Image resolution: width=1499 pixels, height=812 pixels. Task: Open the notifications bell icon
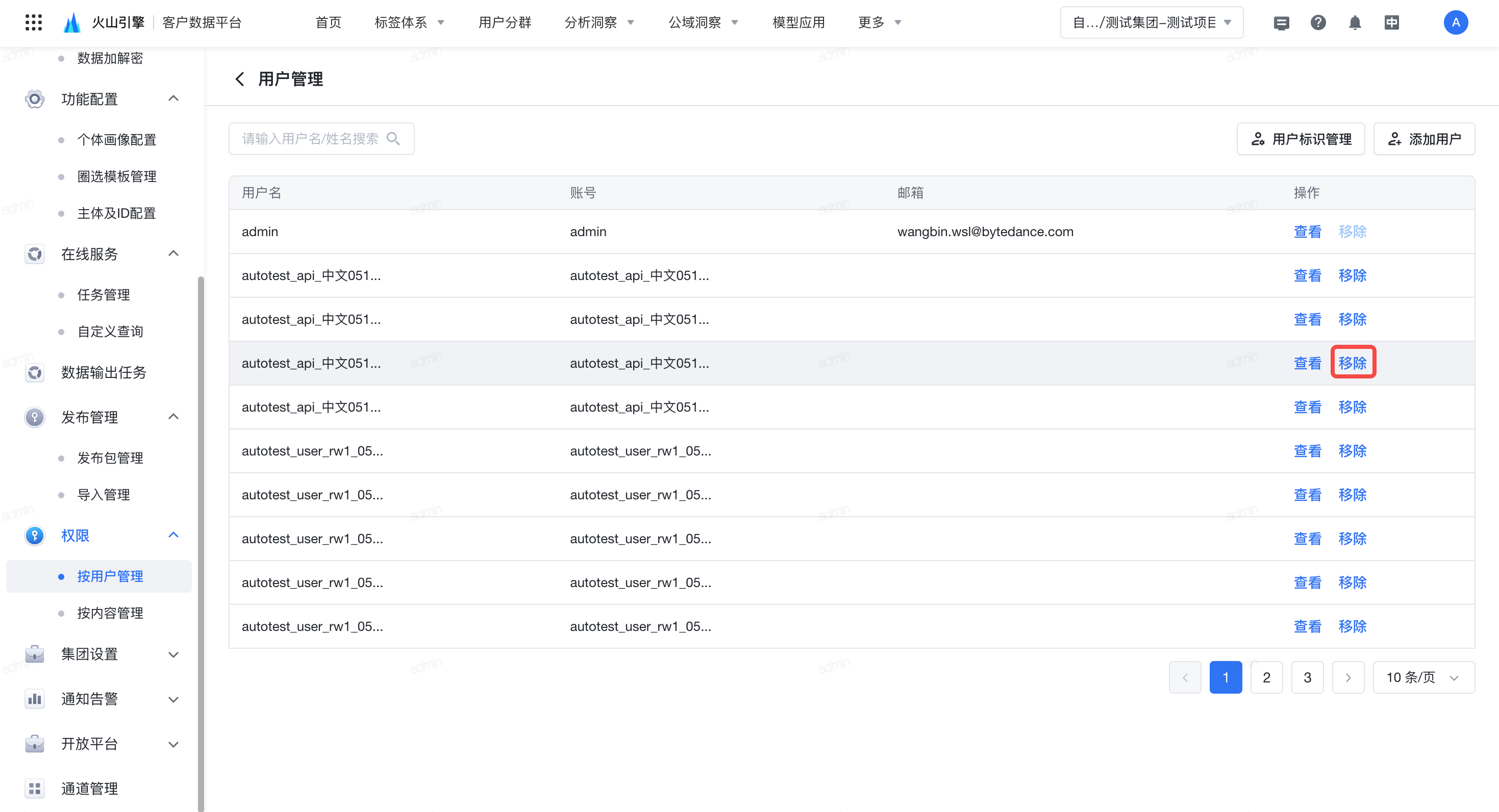pos(1355,22)
